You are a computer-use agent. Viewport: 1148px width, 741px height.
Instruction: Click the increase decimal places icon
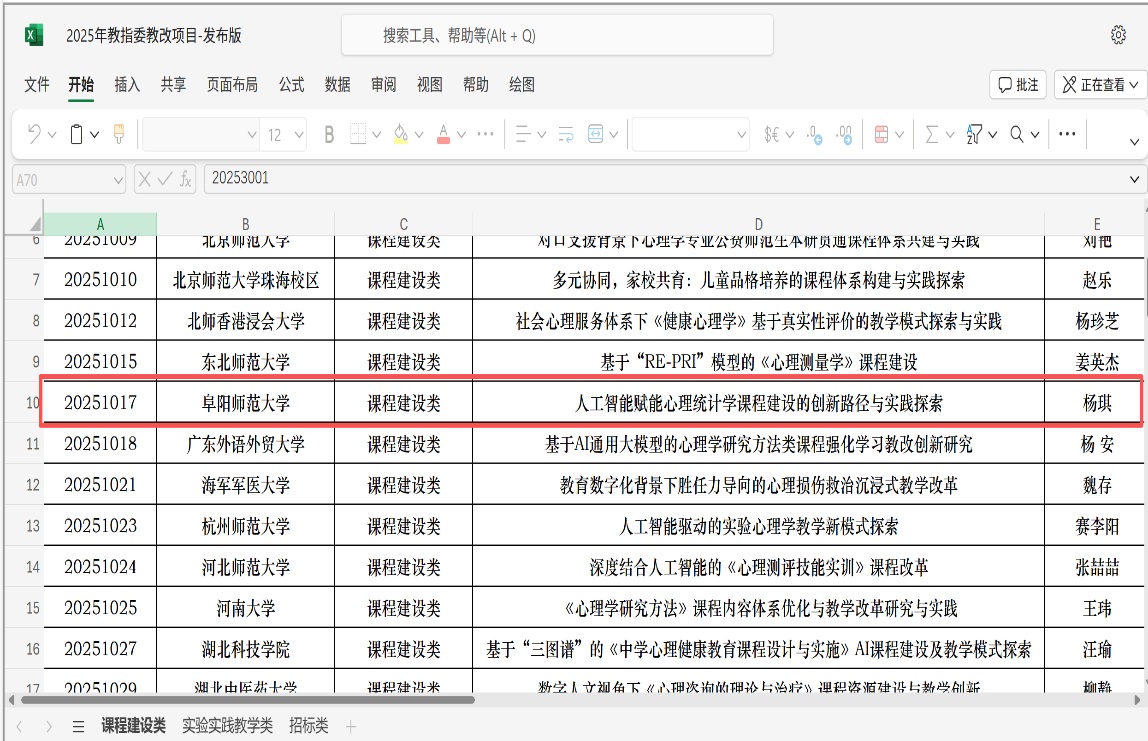[x=814, y=134]
